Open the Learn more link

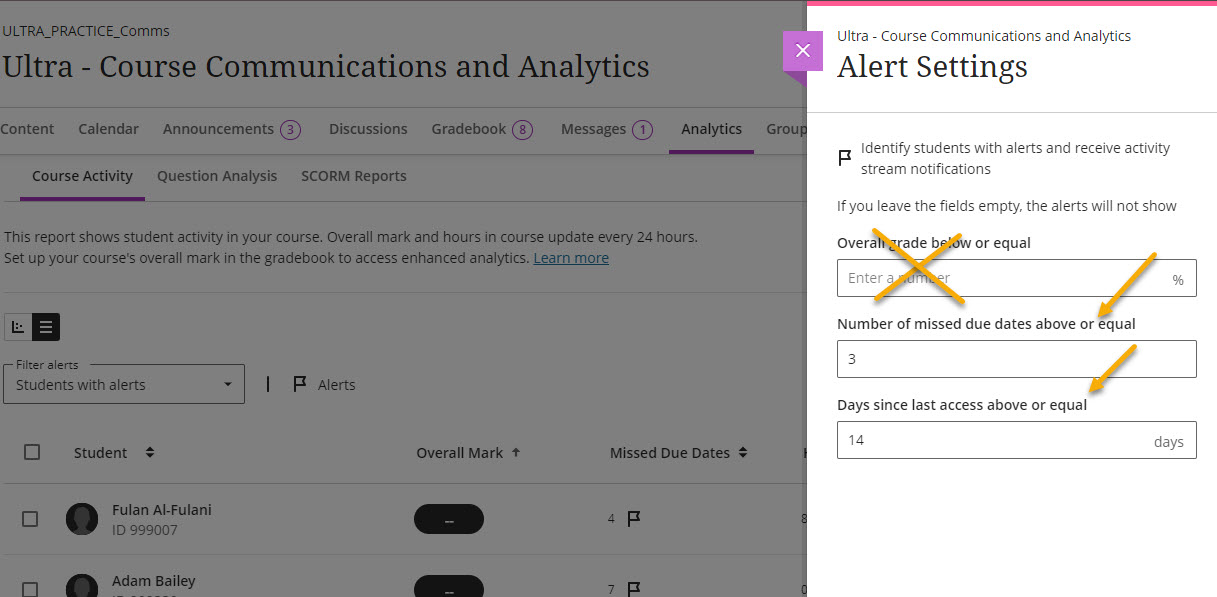click(571, 258)
